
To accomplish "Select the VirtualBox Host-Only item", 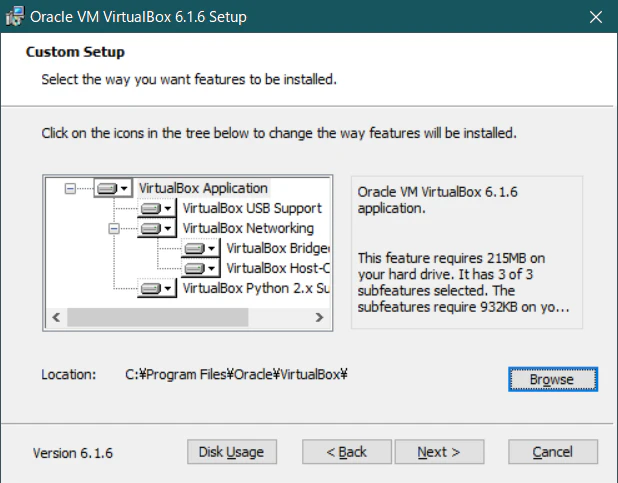I will (278, 269).
